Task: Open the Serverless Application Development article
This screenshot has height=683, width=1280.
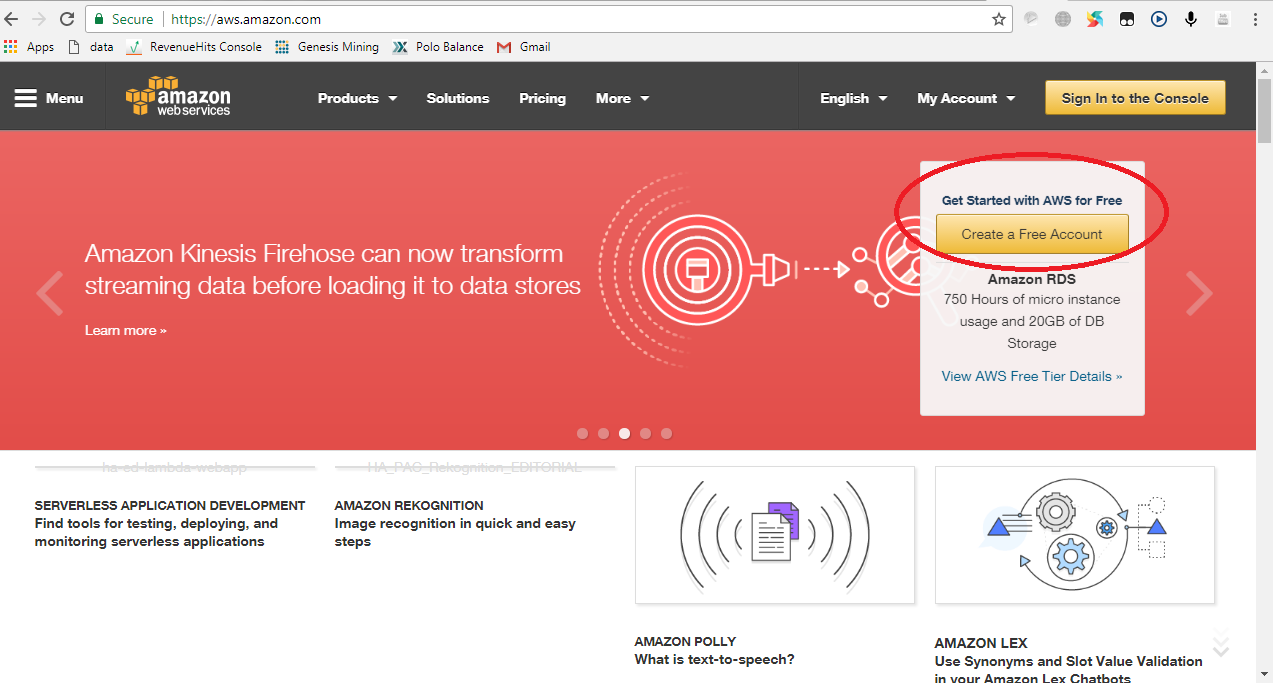Action: (170, 523)
